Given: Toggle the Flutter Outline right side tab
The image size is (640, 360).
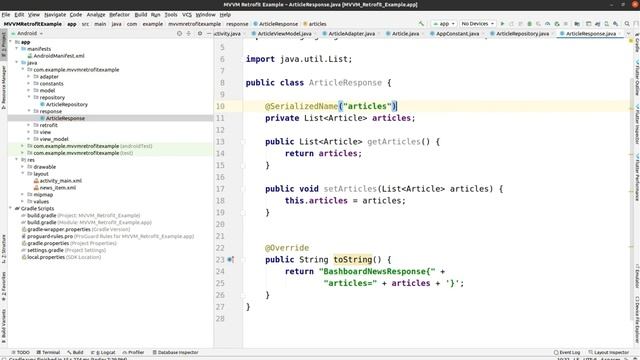Looking at the screenshot, I should point(637,78).
